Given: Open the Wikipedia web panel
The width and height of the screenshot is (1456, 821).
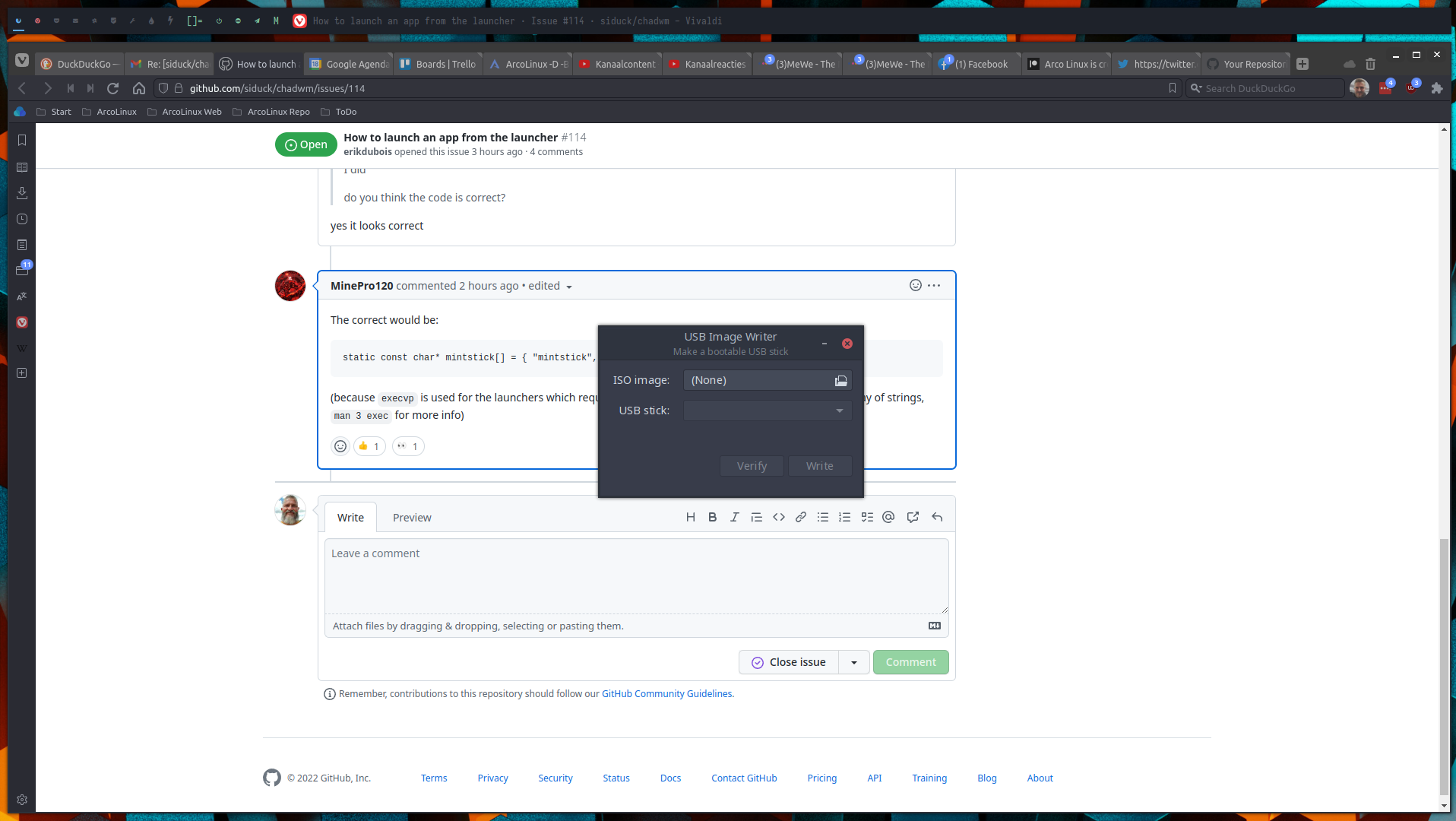Looking at the screenshot, I should 22,348.
